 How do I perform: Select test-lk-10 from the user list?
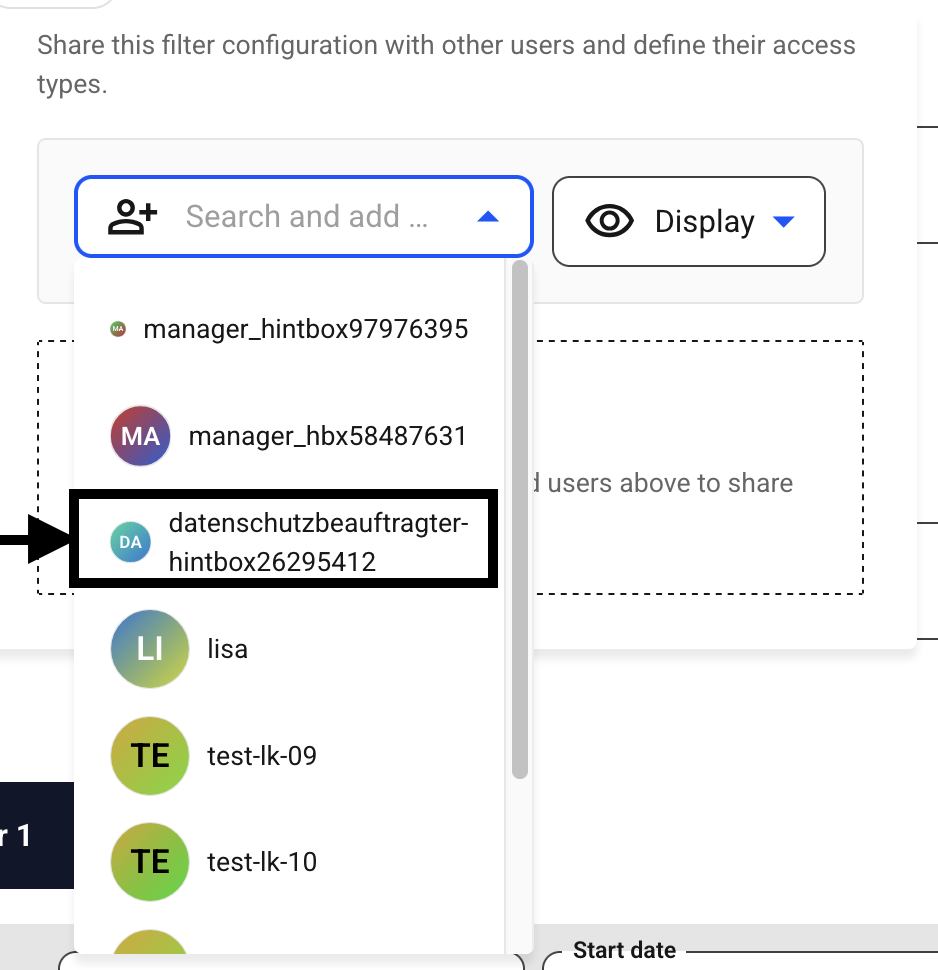pyautogui.click(x=290, y=862)
